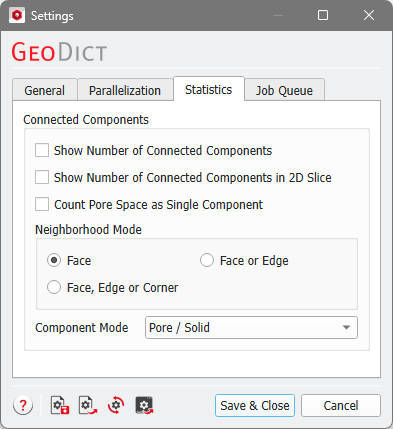Go to the Job Queue tab

click(x=284, y=90)
